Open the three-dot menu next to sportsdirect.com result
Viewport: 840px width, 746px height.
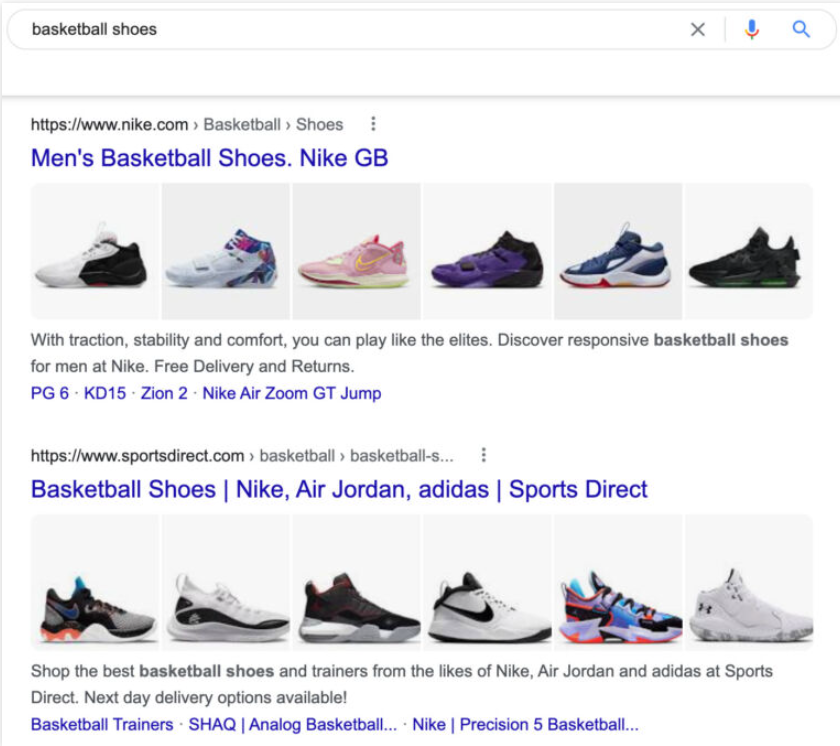pos(484,455)
